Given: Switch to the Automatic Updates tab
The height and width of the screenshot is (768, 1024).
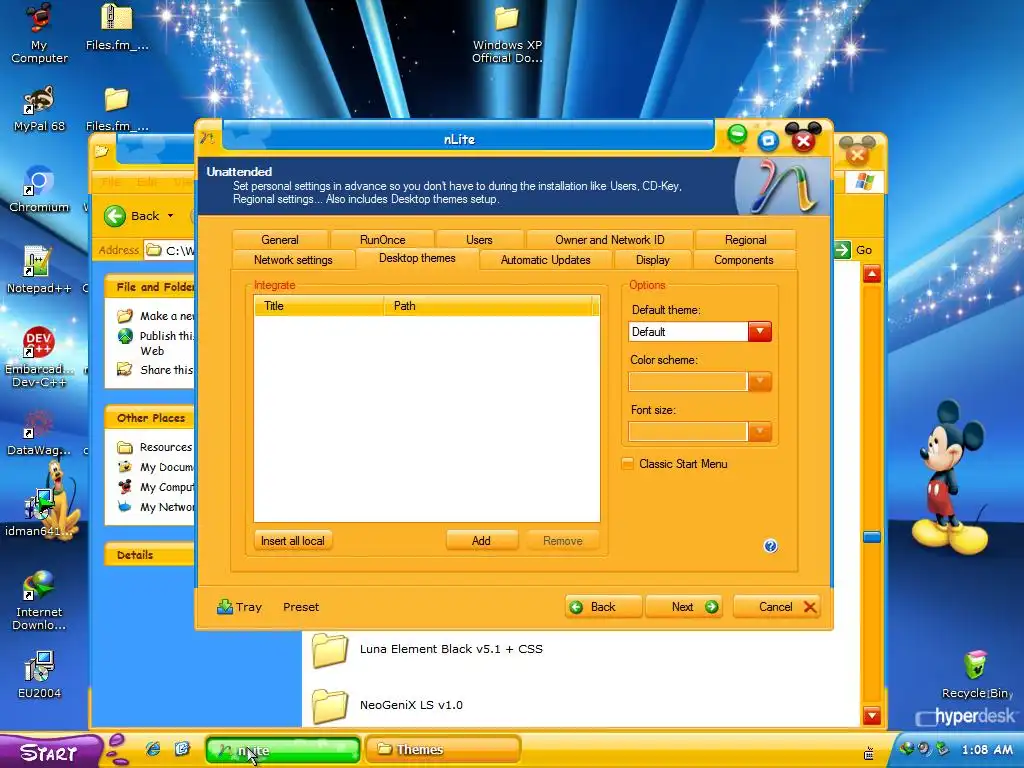Looking at the screenshot, I should [546, 260].
